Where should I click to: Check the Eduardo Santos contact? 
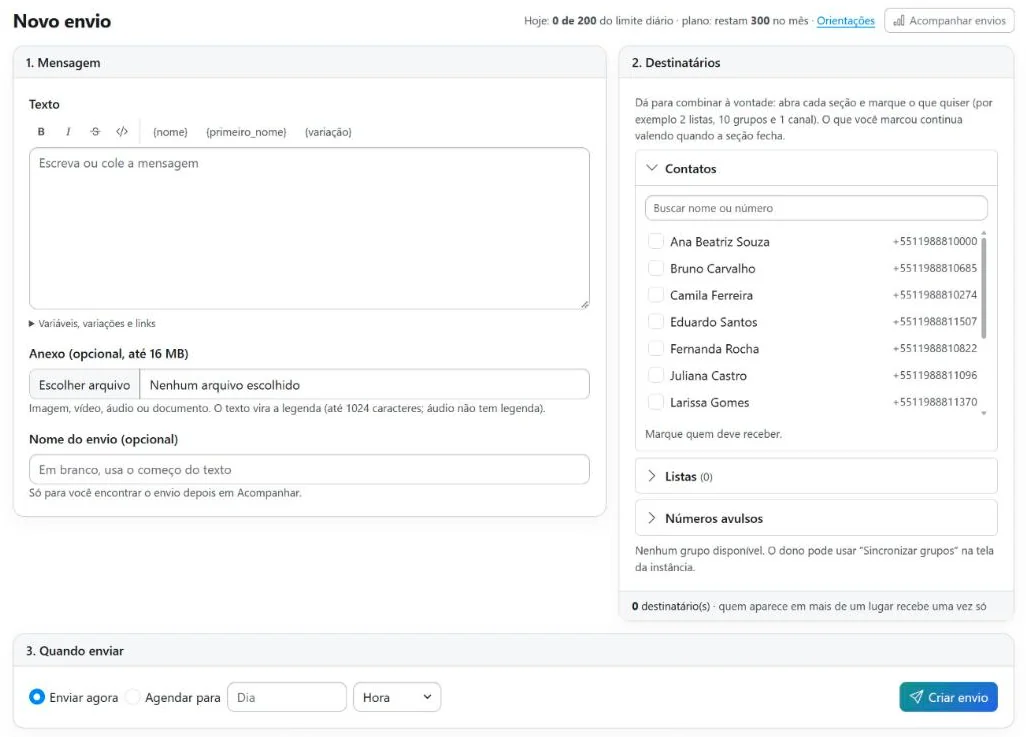pos(655,321)
